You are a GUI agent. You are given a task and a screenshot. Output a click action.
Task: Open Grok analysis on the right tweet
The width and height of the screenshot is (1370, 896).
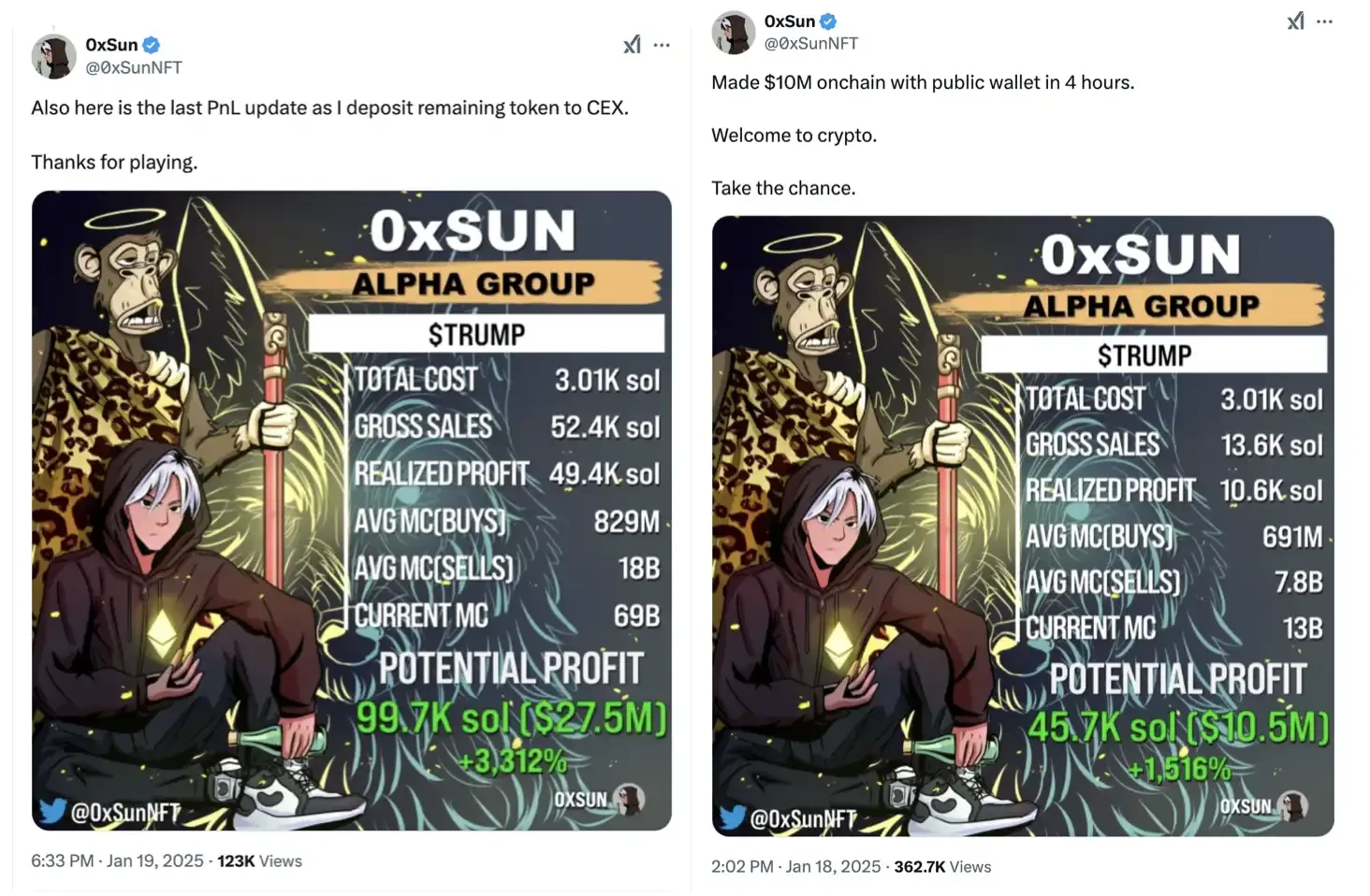point(1295,21)
